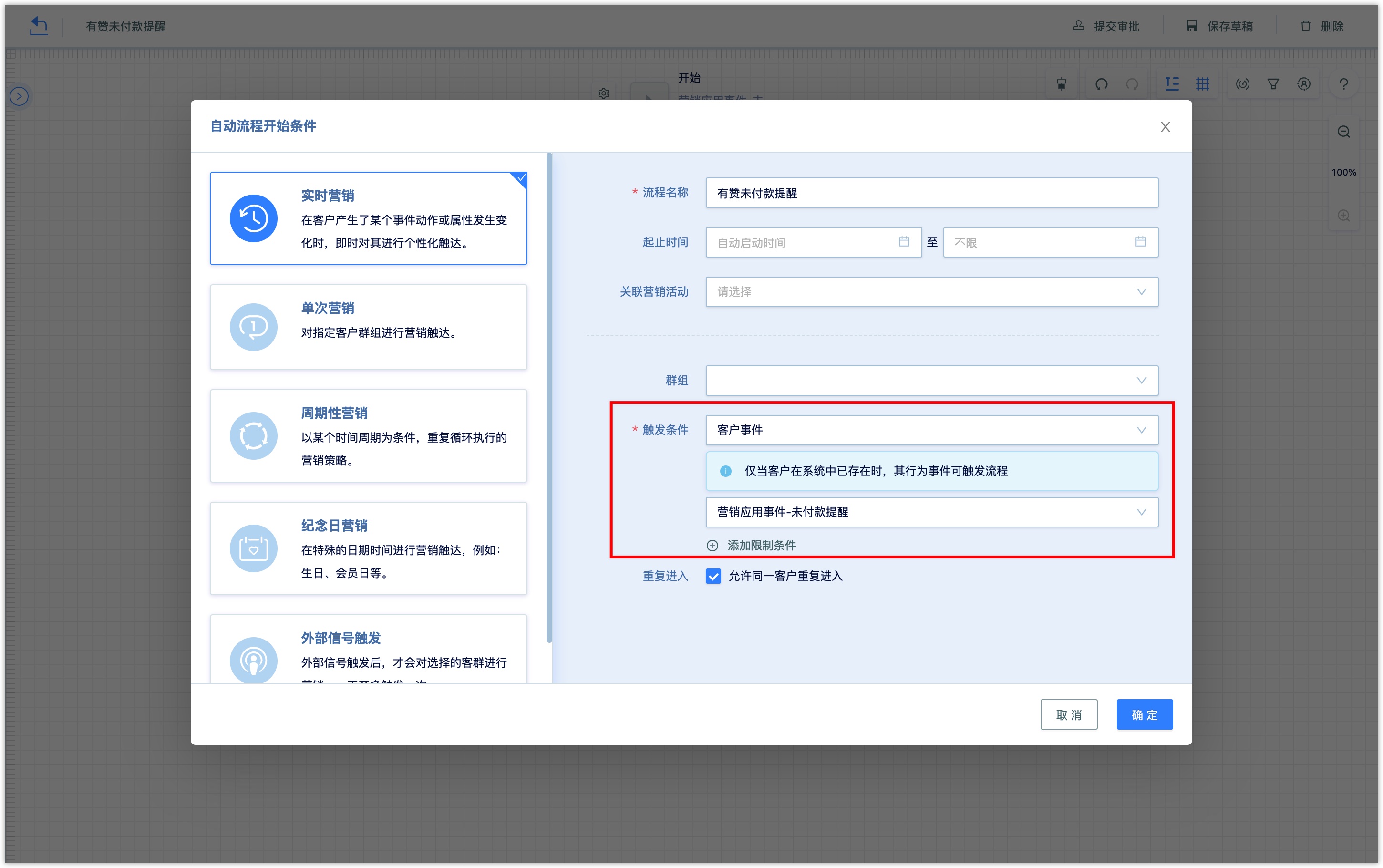Screen dimensions: 1383x868
Task: Open the 不限 end date picker
Action: pyautogui.click(x=1050, y=242)
